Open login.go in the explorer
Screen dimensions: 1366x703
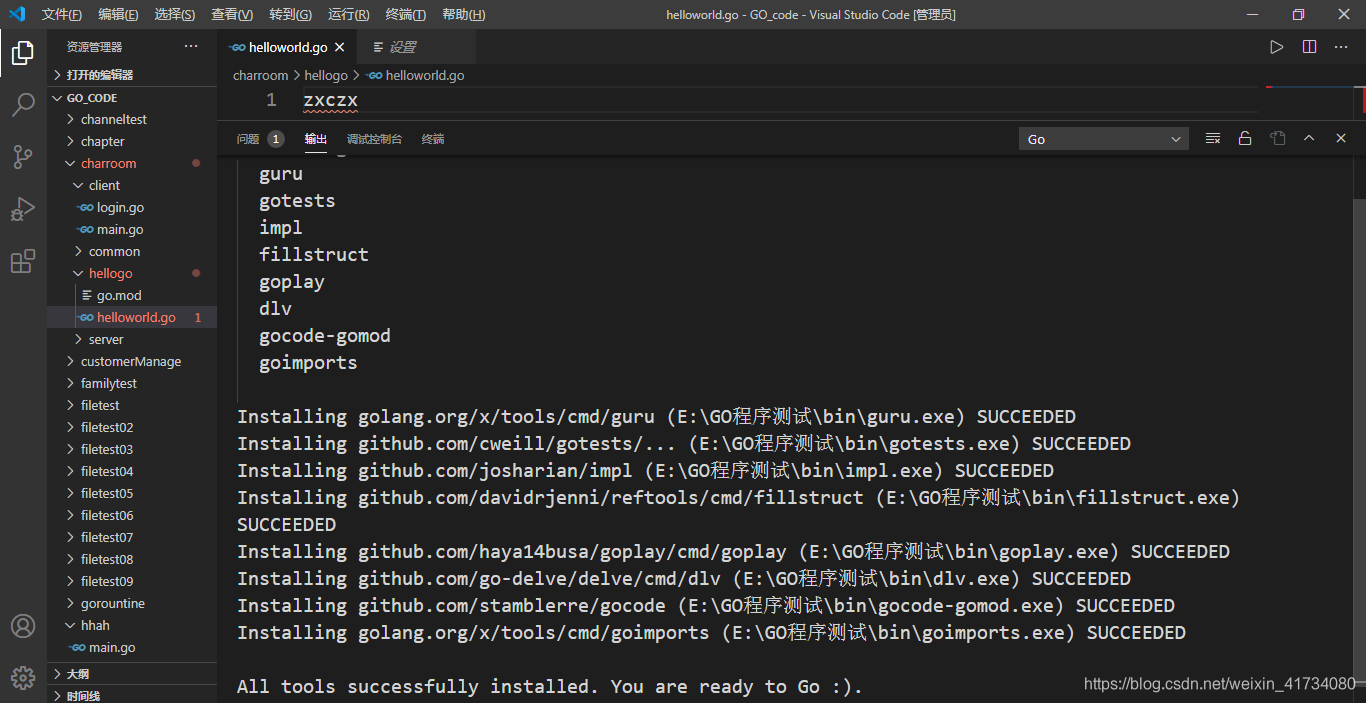point(132,207)
